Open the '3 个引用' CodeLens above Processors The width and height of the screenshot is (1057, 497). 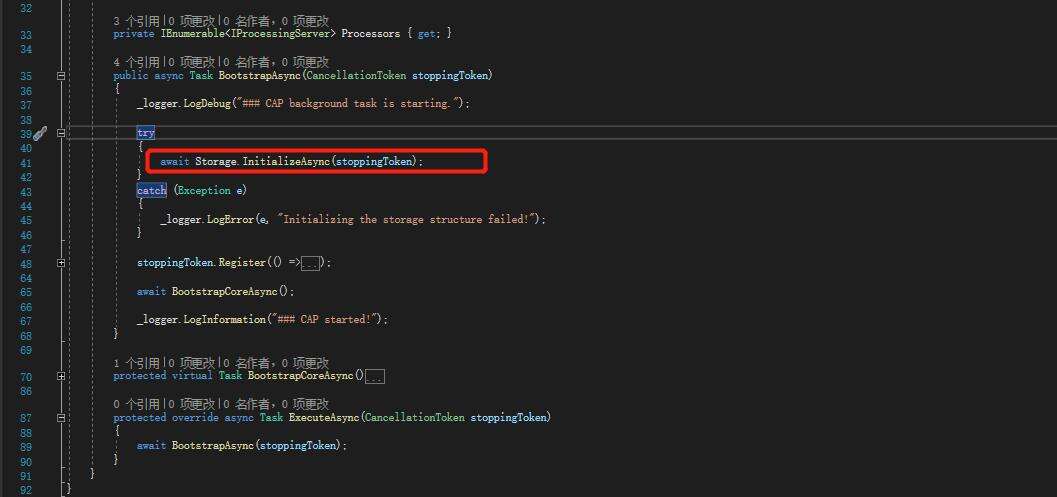point(137,20)
